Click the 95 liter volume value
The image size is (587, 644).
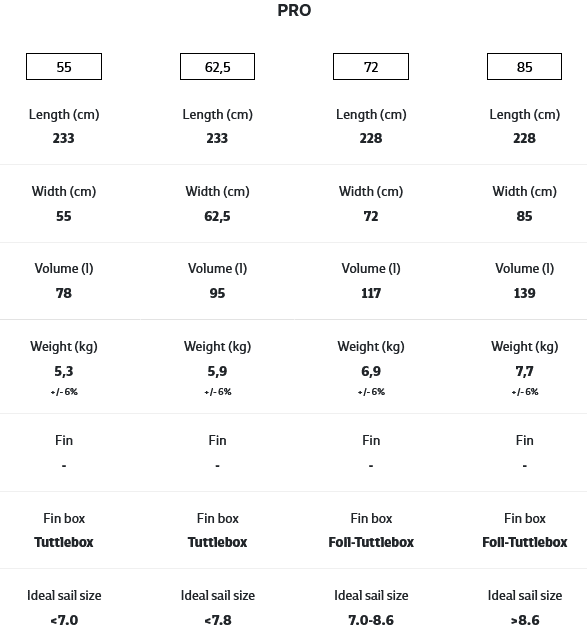(217, 293)
